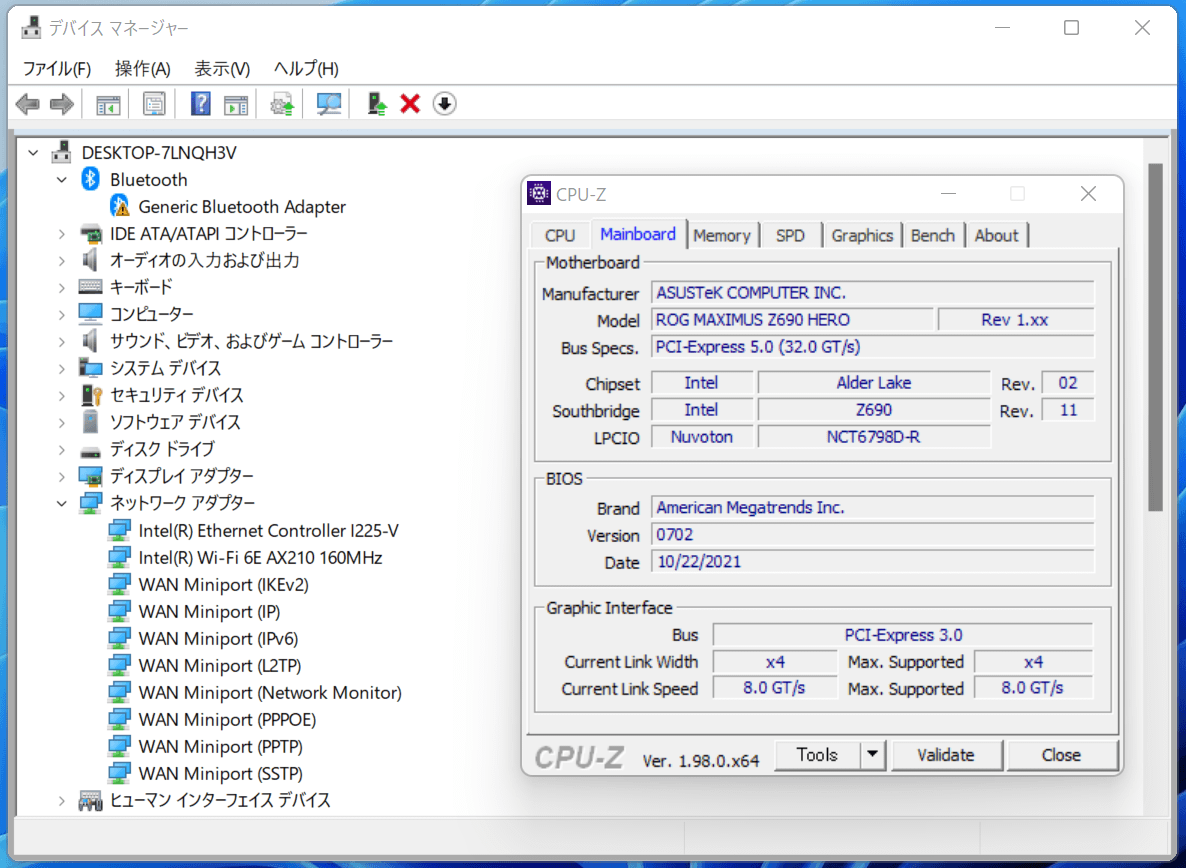Collapse the ネットワーク アダプター node
This screenshot has height=868, width=1186.
[62, 504]
